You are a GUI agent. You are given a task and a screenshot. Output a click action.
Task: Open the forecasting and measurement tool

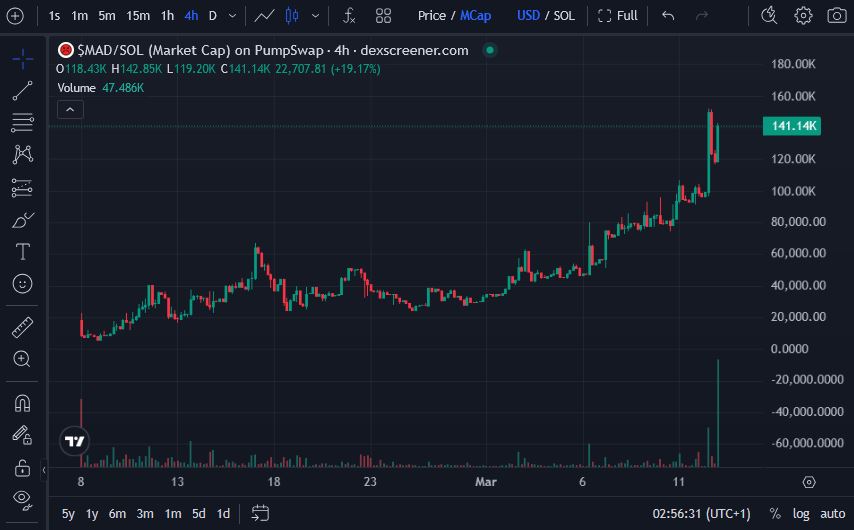point(22,188)
